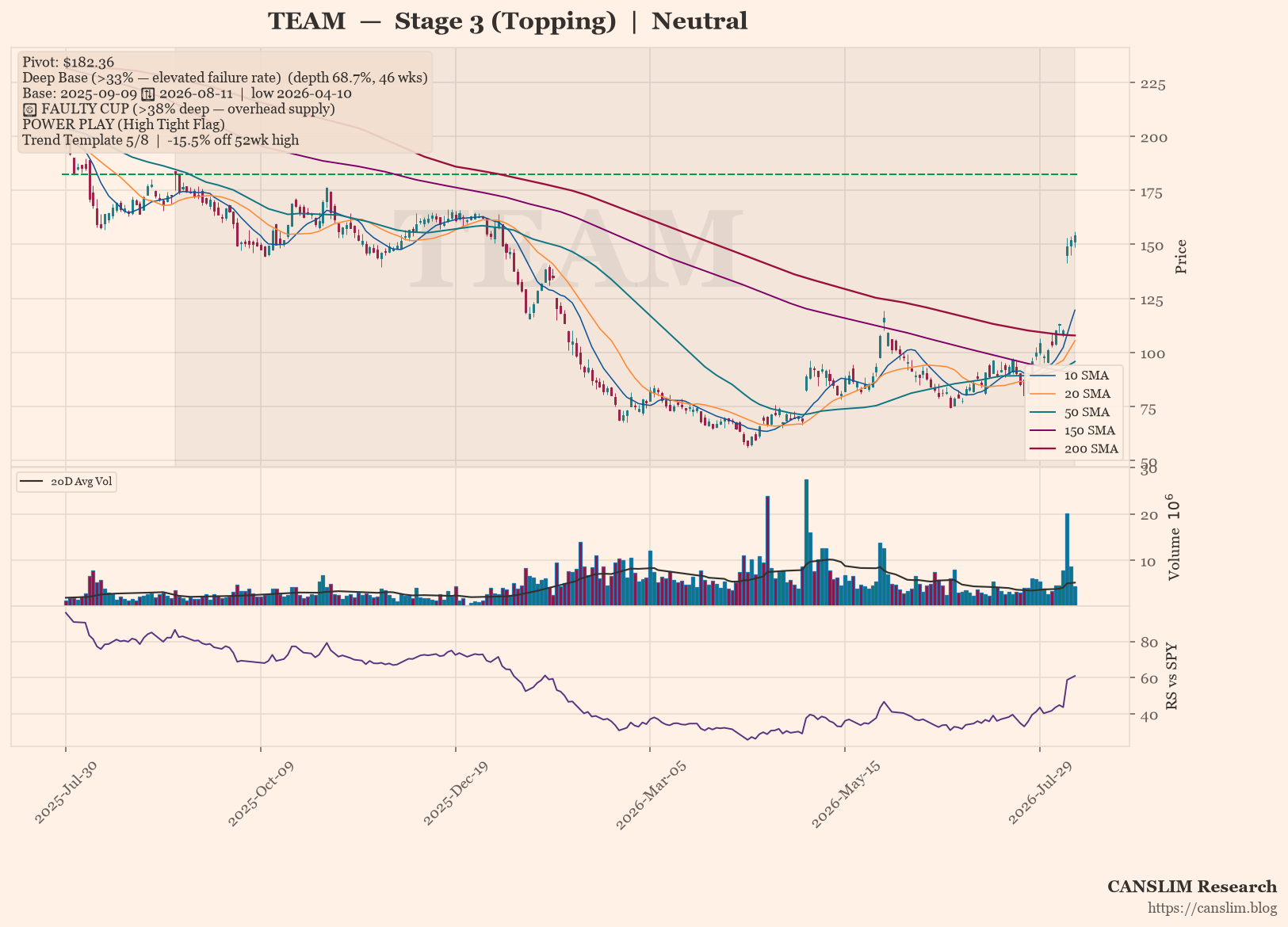This screenshot has height=927, width=1288.
Task: Click the 'Deep Base (>33%' annotation line
Action: pos(225,78)
